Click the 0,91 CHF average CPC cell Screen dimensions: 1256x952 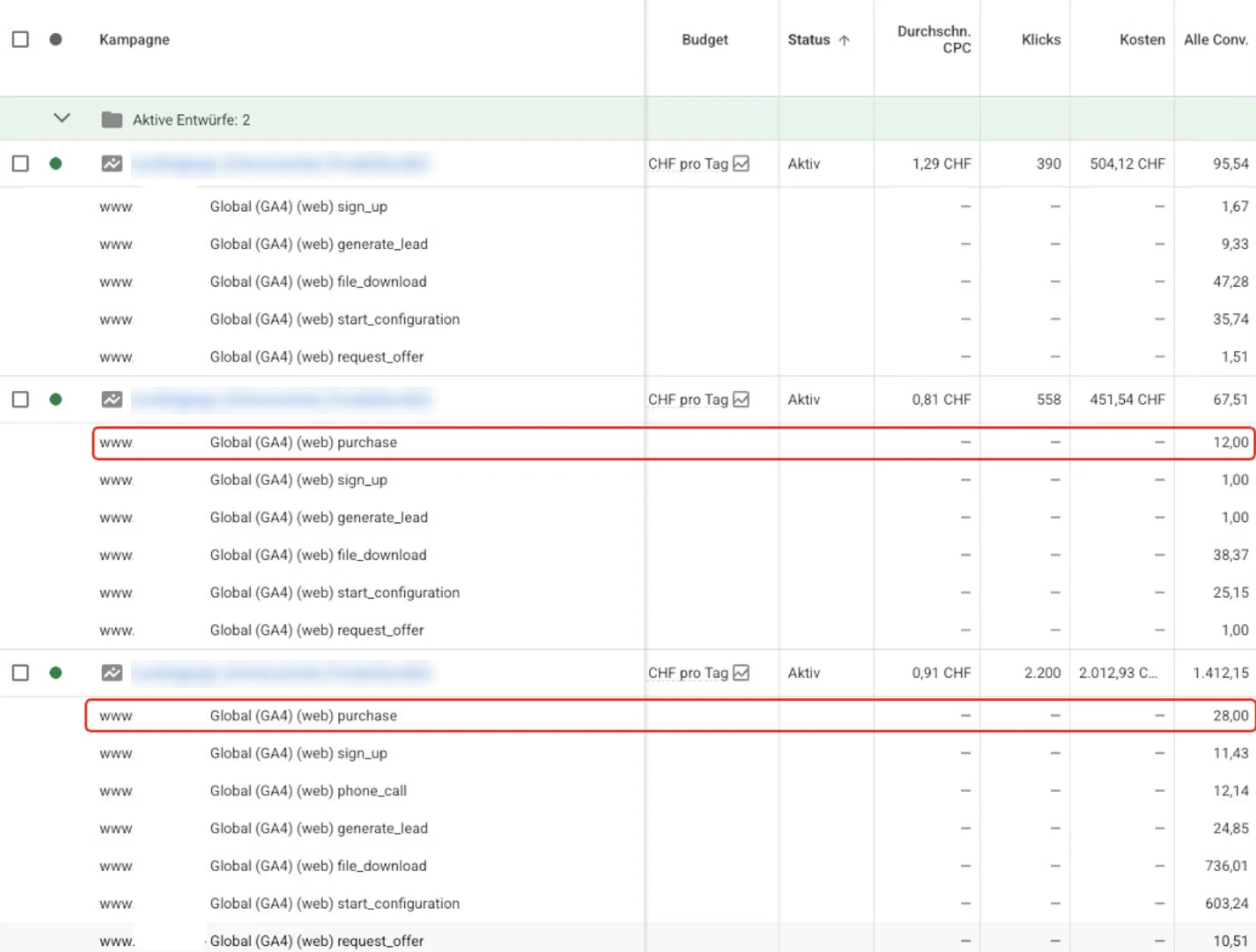[x=941, y=673]
